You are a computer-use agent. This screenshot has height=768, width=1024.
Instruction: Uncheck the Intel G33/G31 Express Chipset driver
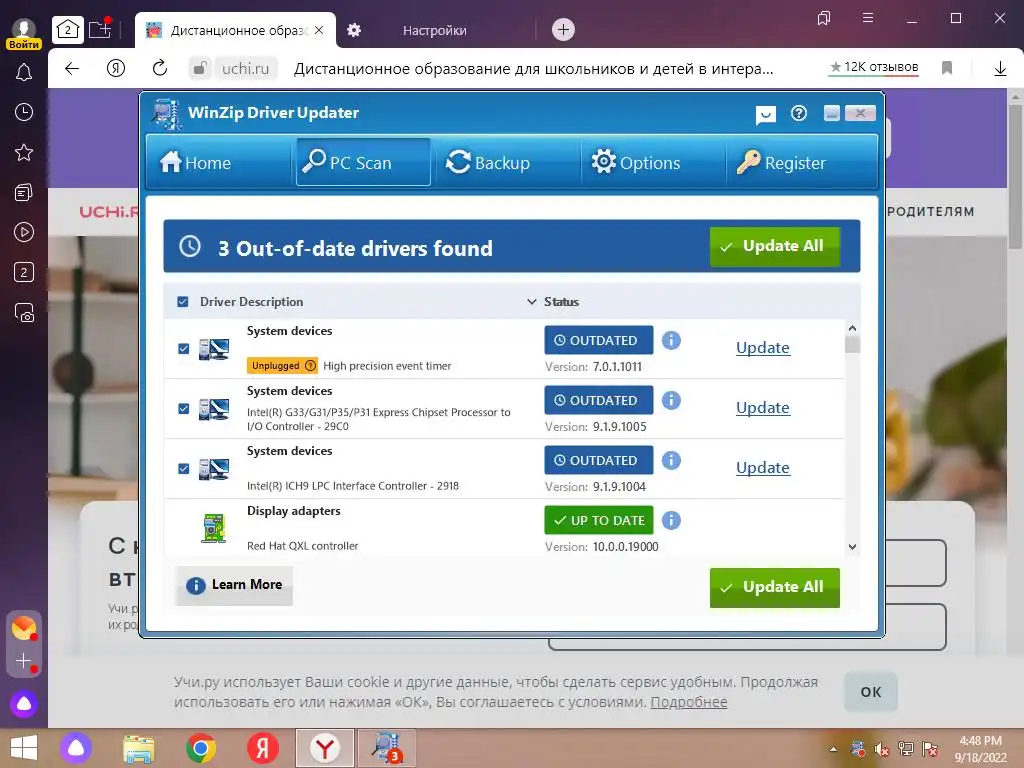tap(184, 409)
